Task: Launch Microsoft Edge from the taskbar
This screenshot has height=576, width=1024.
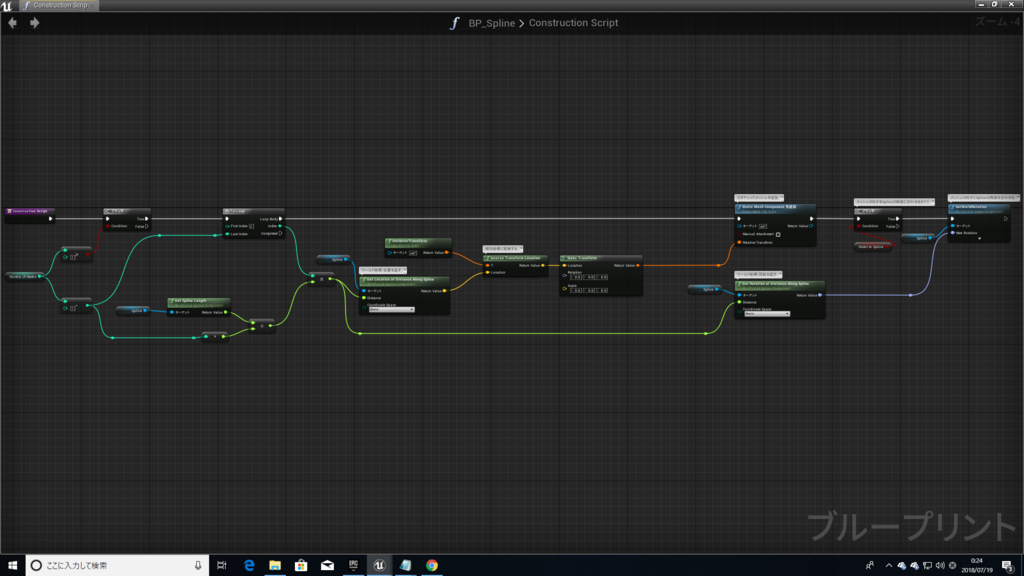Action: click(249, 566)
